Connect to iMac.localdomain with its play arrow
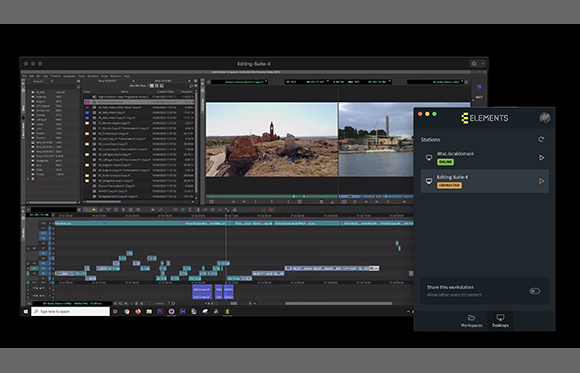 [x=541, y=158]
